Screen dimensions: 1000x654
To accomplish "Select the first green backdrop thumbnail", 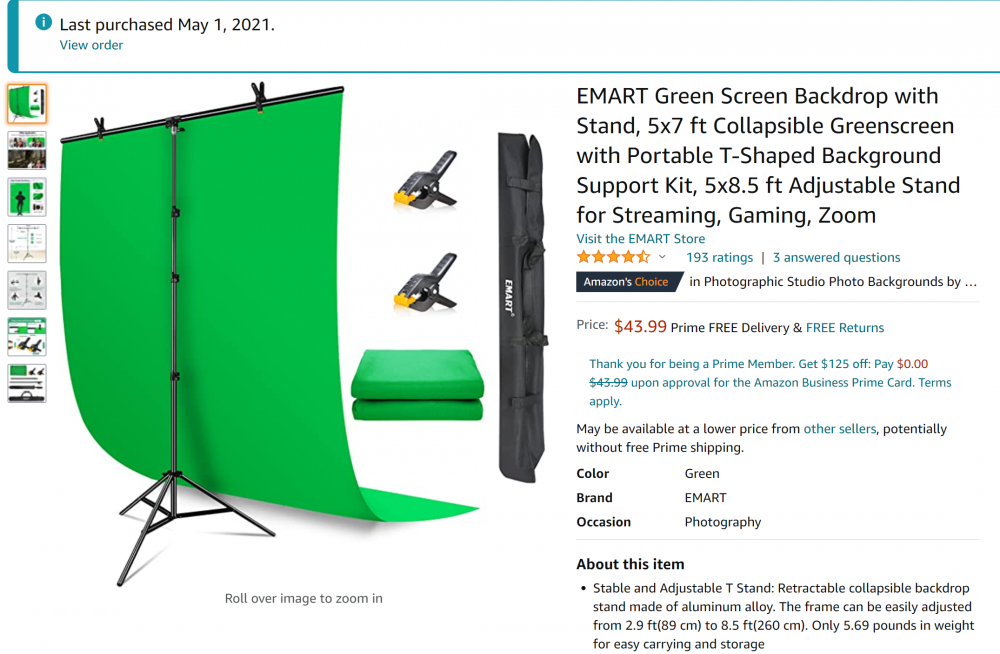I will tap(27, 104).
